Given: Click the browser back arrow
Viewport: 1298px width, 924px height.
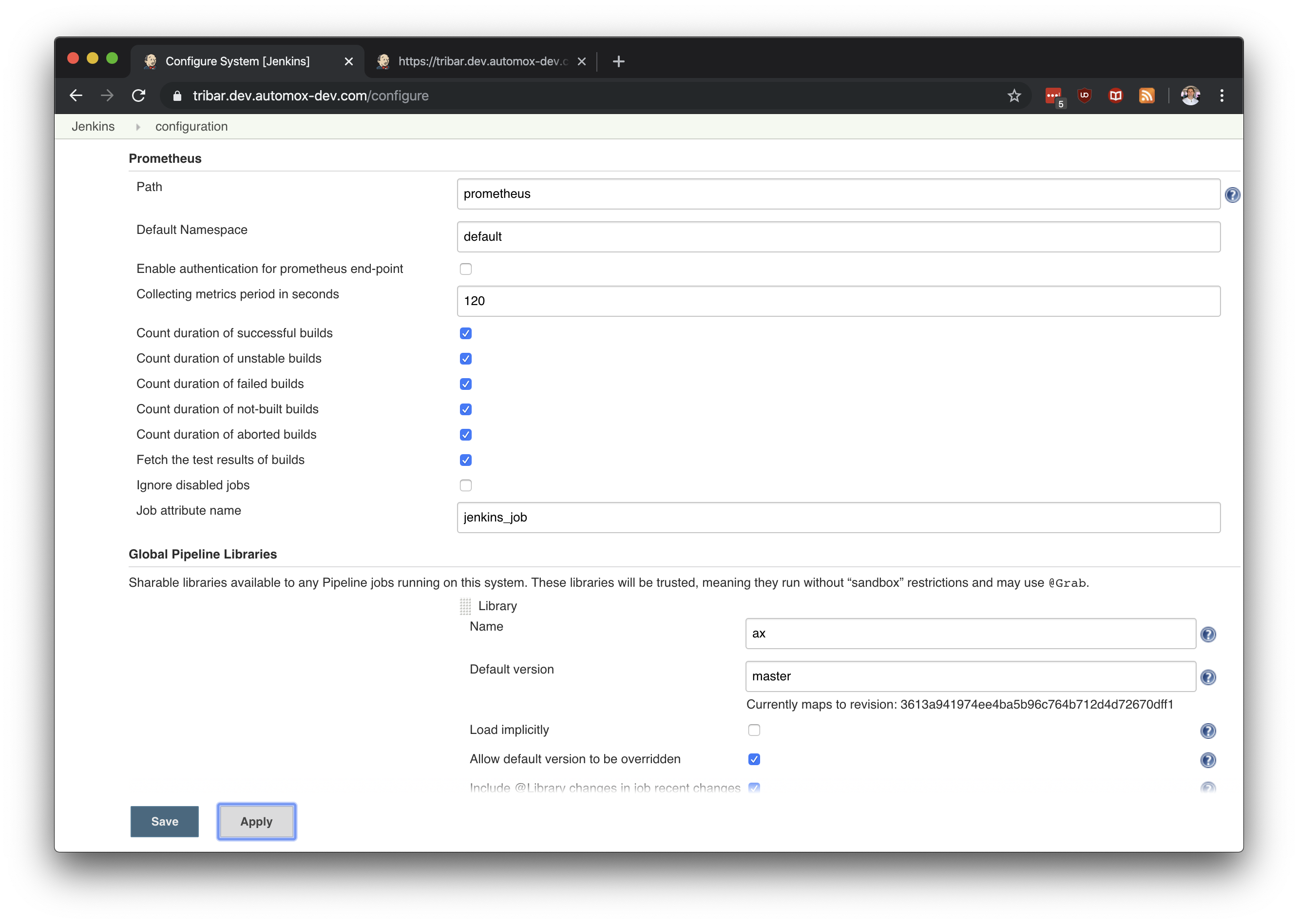Looking at the screenshot, I should tap(76, 96).
